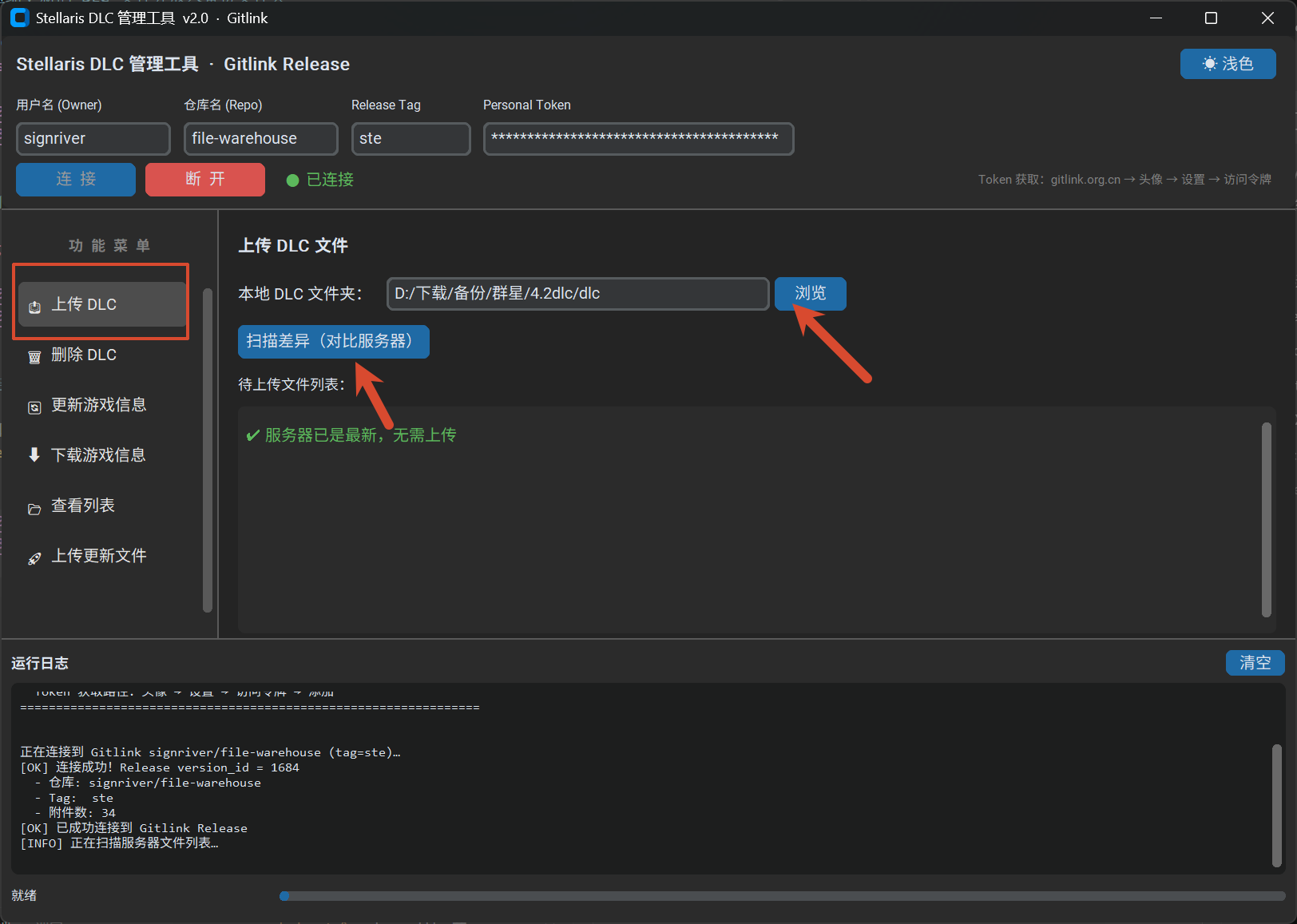Click the 本地 DLC 文件夹 path field
The width and height of the screenshot is (1297, 924).
click(x=578, y=293)
